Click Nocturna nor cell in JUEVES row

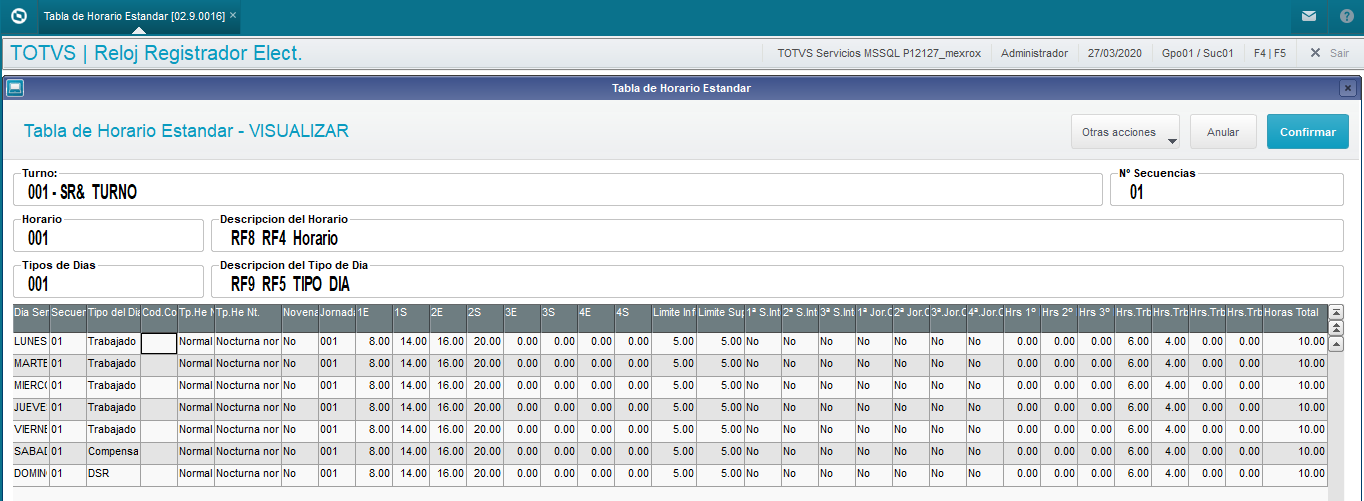(x=248, y=407)
